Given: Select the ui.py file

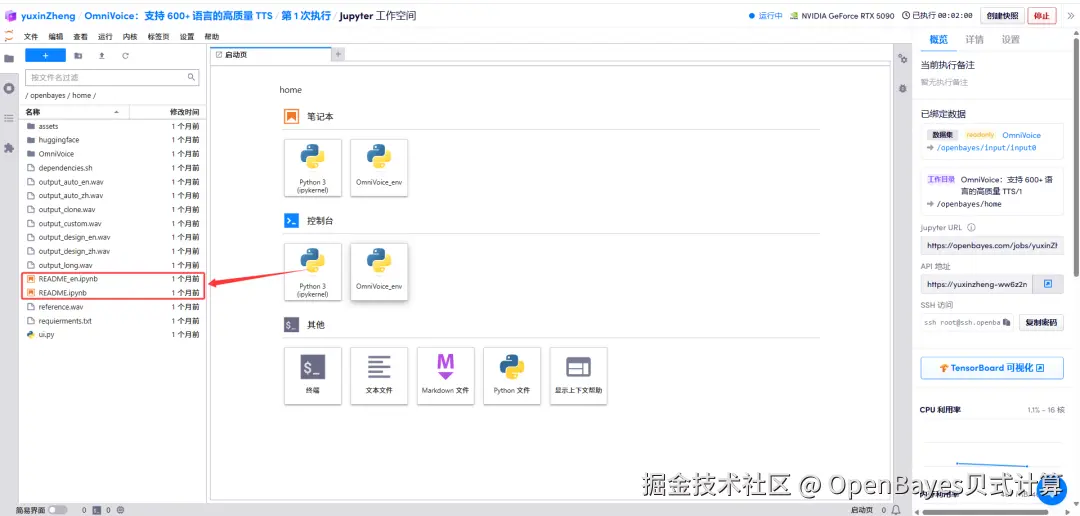Looking at the screenshot, I should pyautogui.click(x=112, y=334).
